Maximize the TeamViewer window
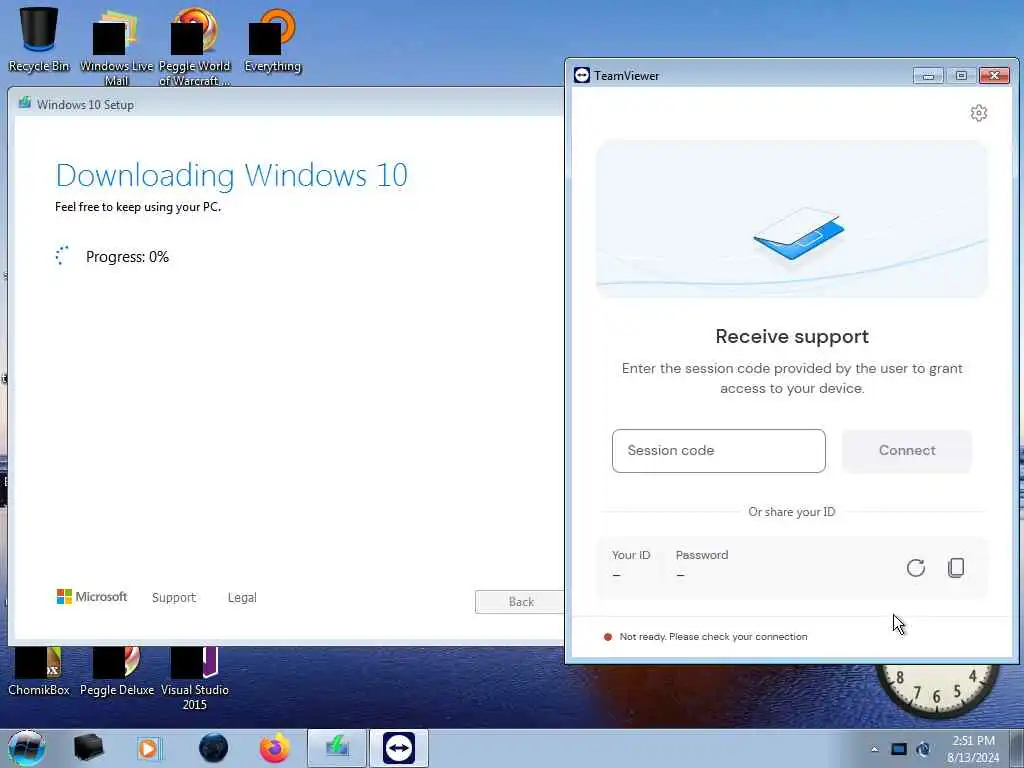Viewport: 1024px width, 768px height. (961, 76)
